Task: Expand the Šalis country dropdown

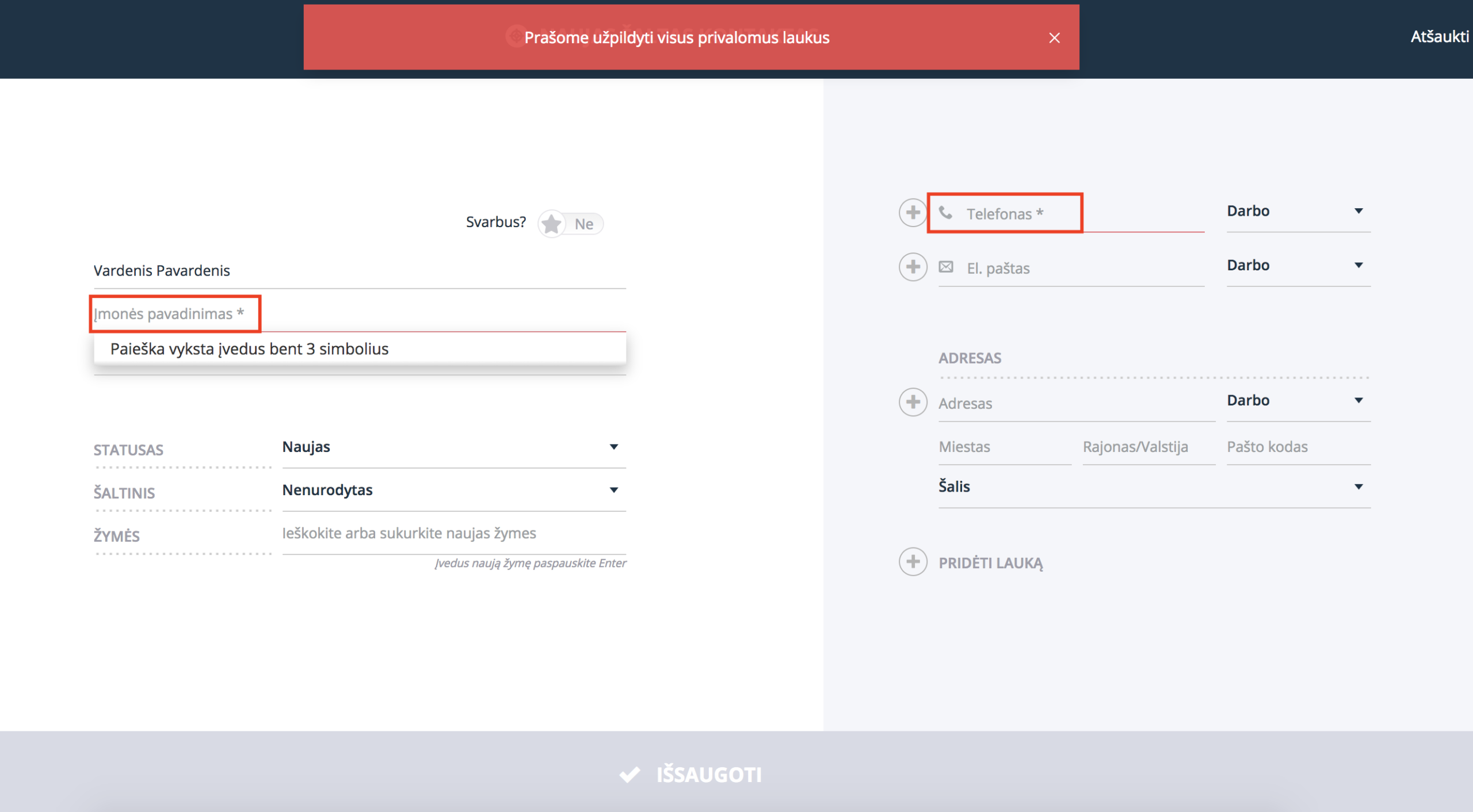Action: pyautogui.click(x=1154, y=487)
